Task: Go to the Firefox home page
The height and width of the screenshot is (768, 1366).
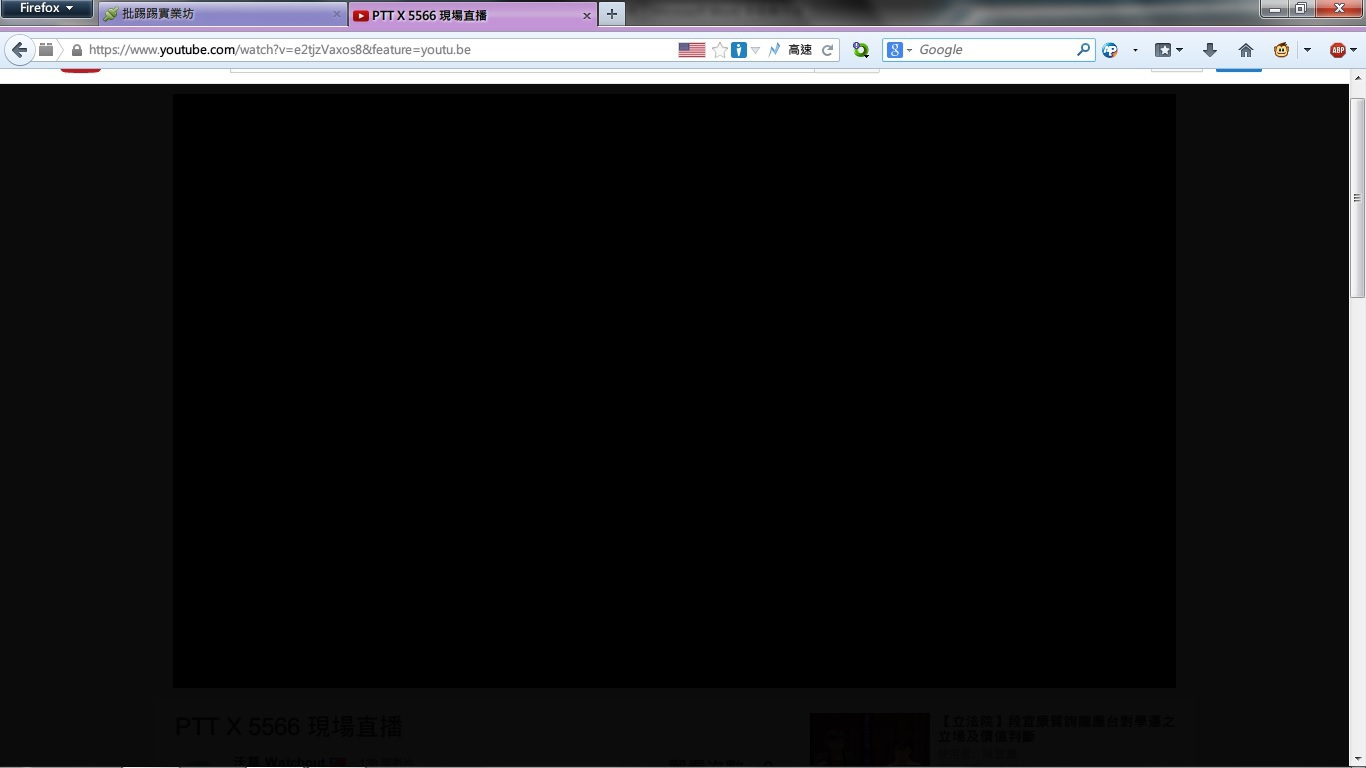Action: (1246, 50)
